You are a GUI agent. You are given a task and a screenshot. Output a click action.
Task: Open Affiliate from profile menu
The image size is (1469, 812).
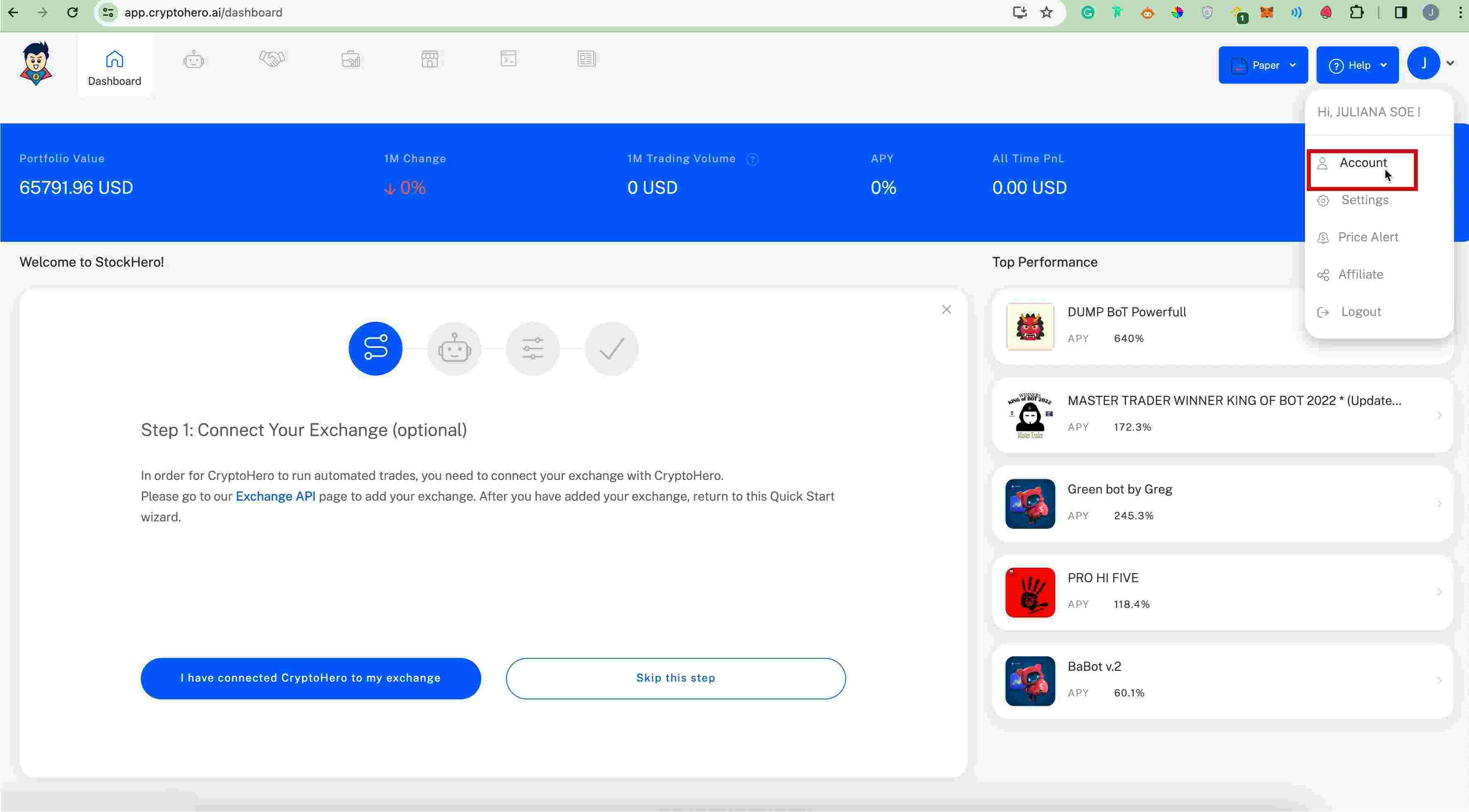point(1360,275)
